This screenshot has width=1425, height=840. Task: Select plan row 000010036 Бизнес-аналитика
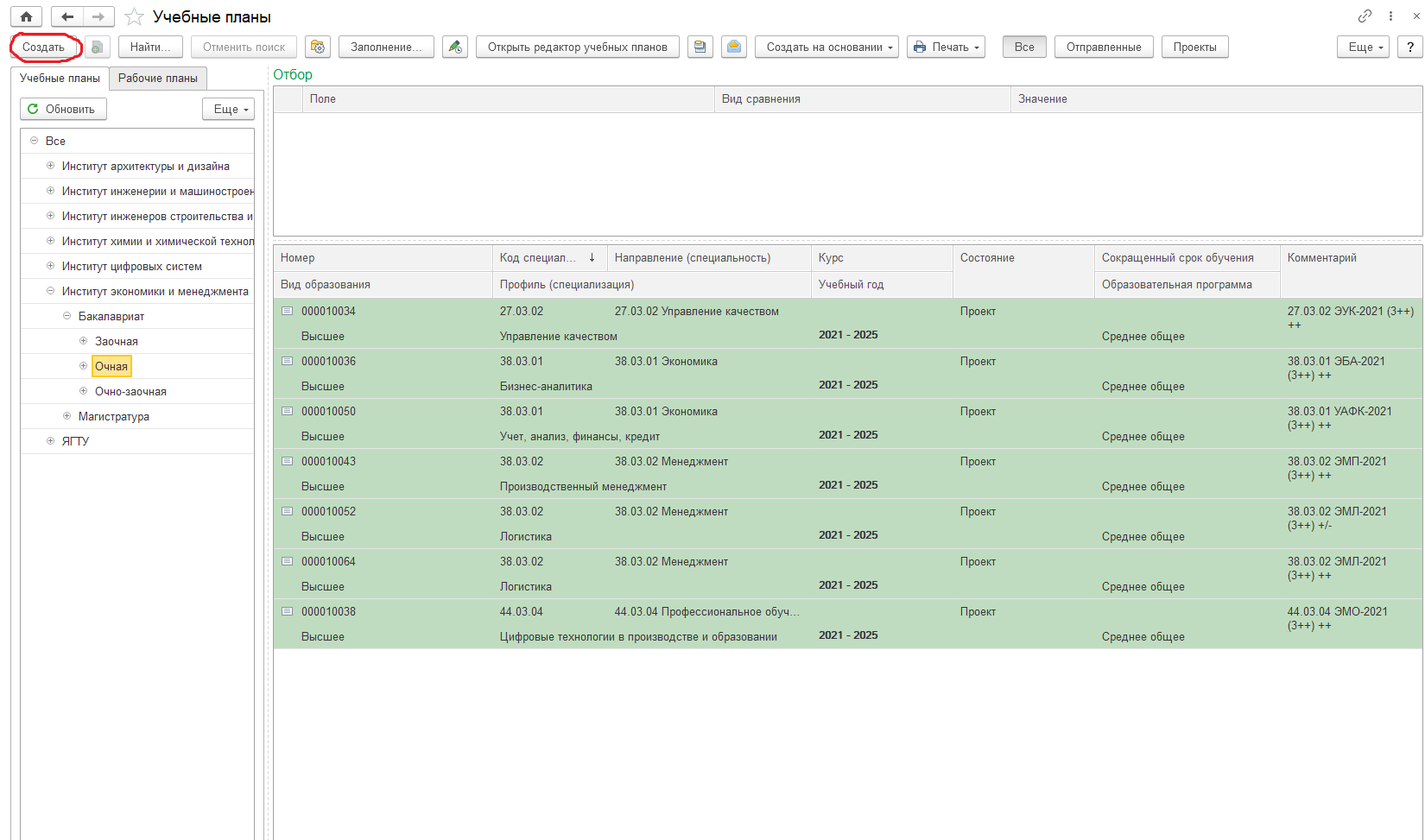pos(848,374)
